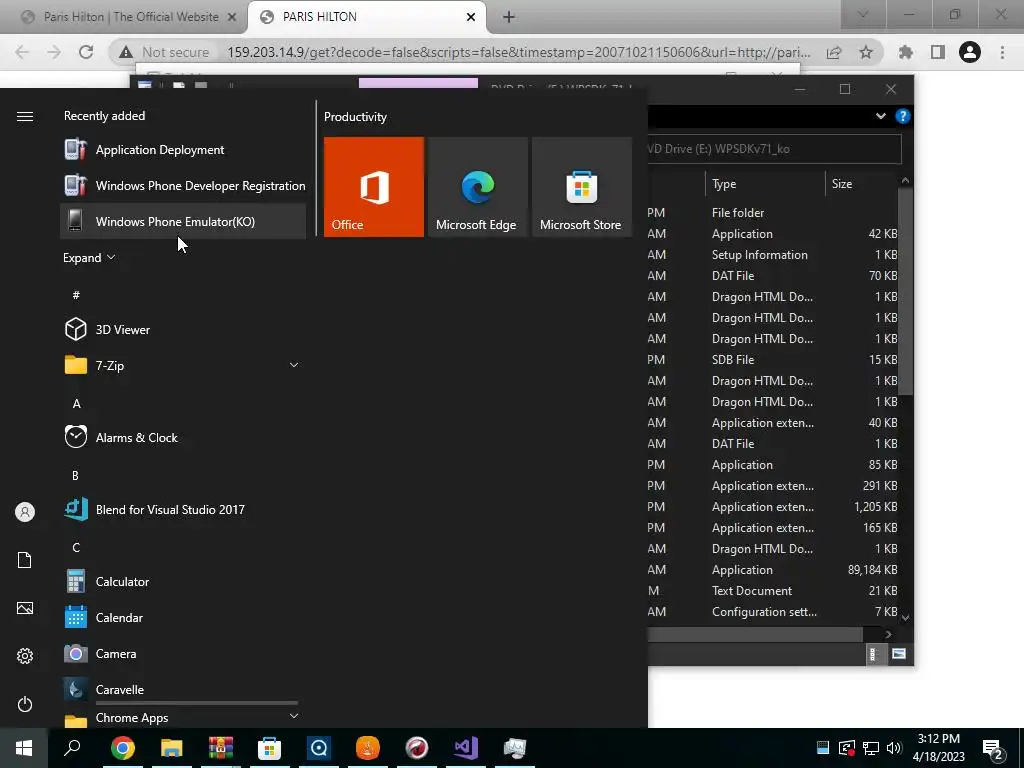
Task: Click the volume icon in system tray
Action: [x=894, y=748]
